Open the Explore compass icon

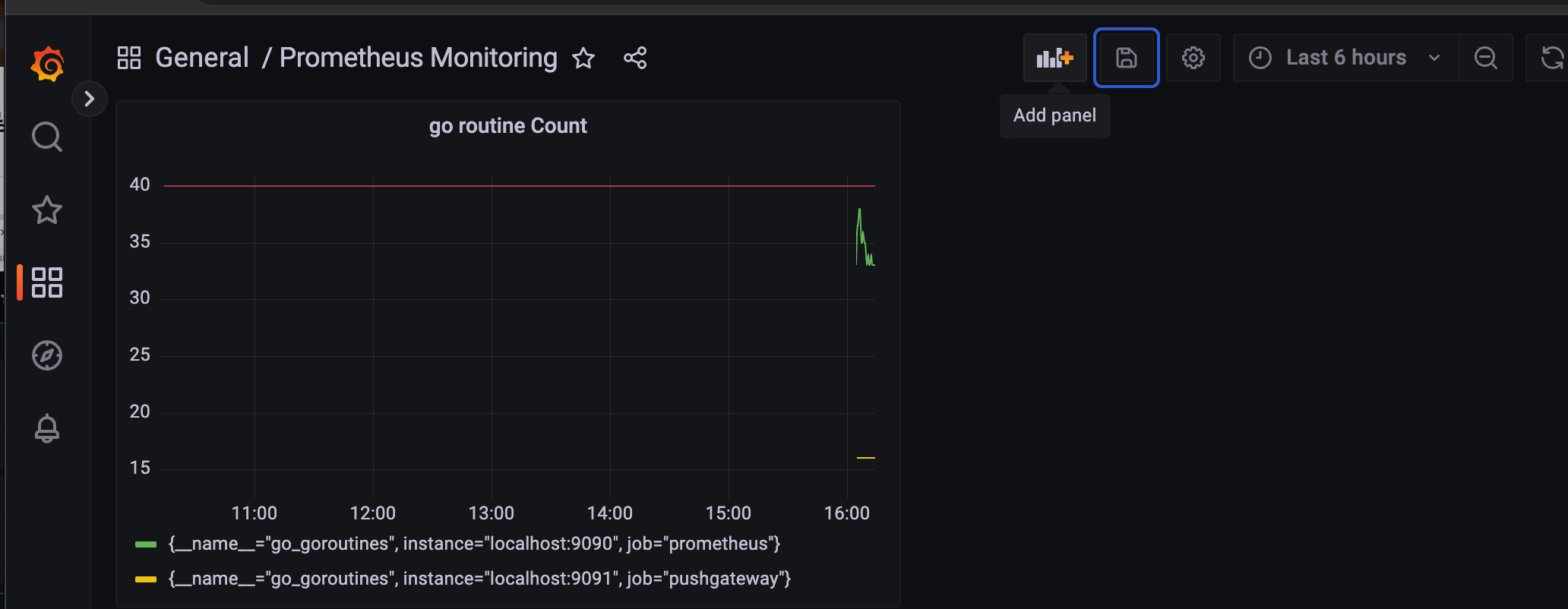point(47,355)
